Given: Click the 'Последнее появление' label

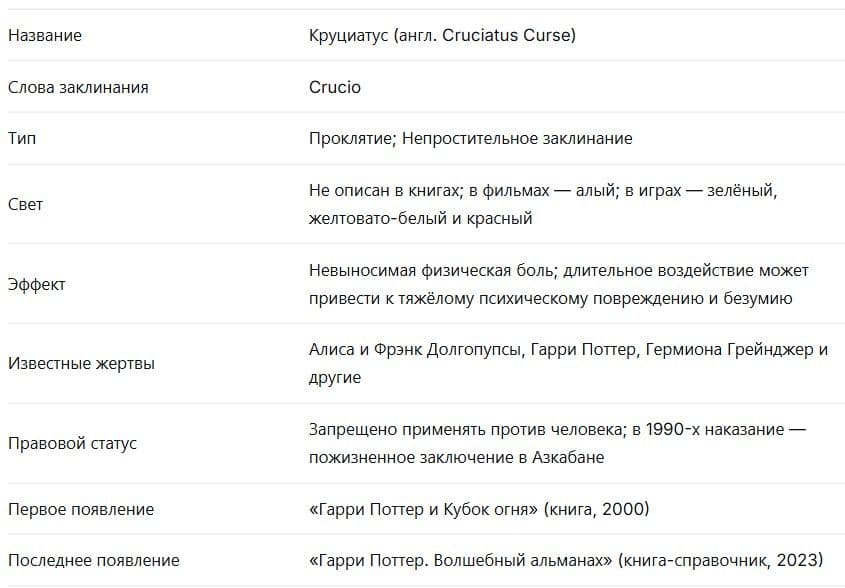Looking at the screenshot, I should point(94,561).
